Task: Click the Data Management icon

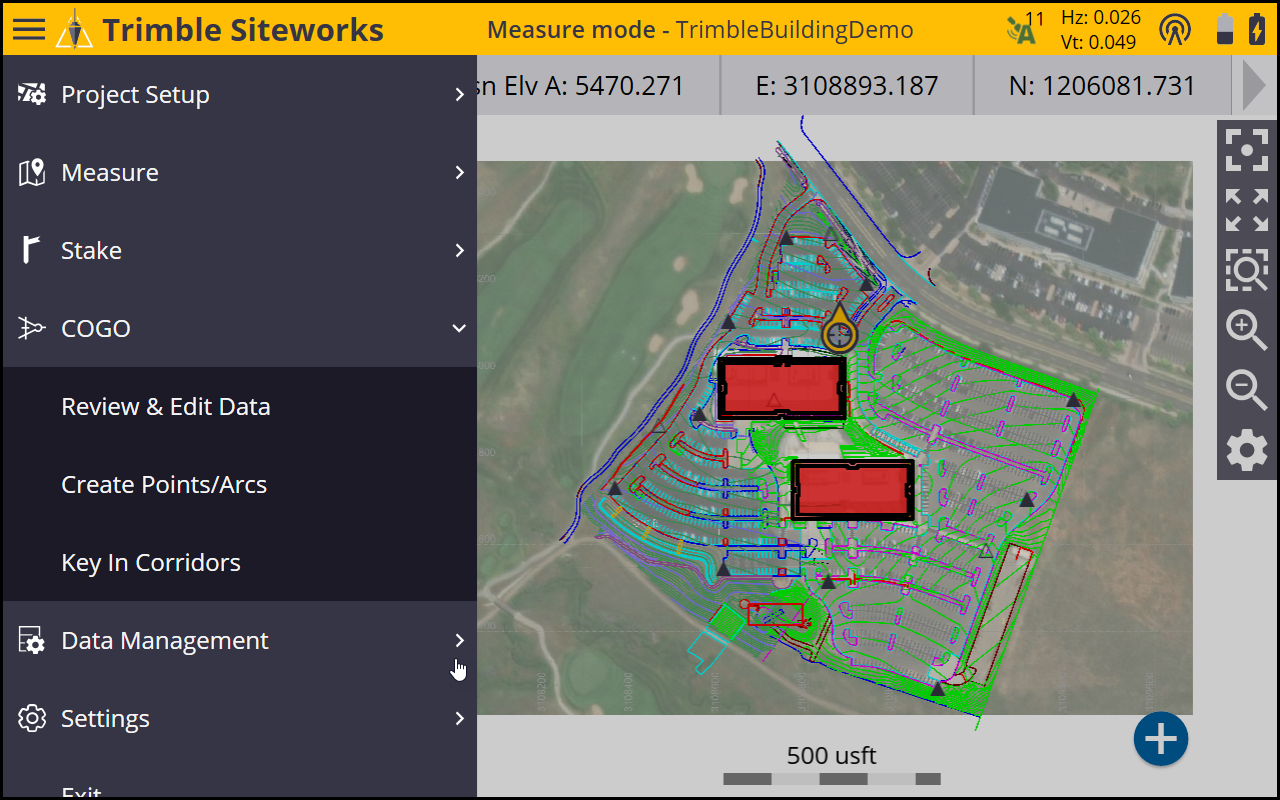Action: [x=32, y=640]
